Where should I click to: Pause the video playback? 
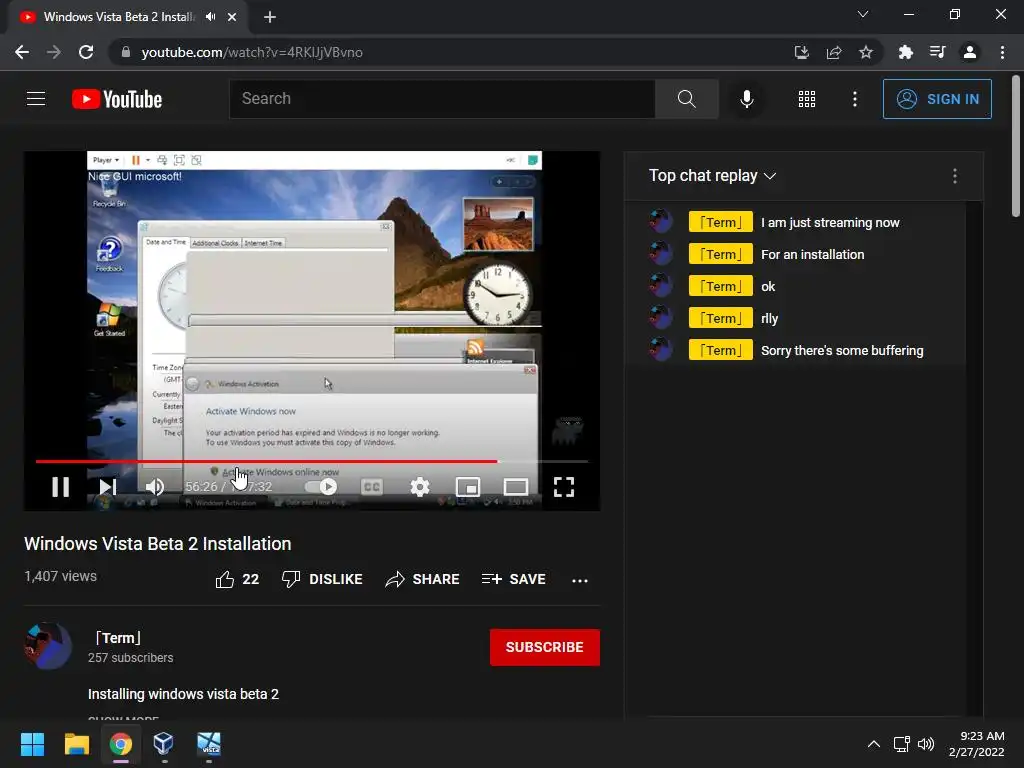[61, 487]
